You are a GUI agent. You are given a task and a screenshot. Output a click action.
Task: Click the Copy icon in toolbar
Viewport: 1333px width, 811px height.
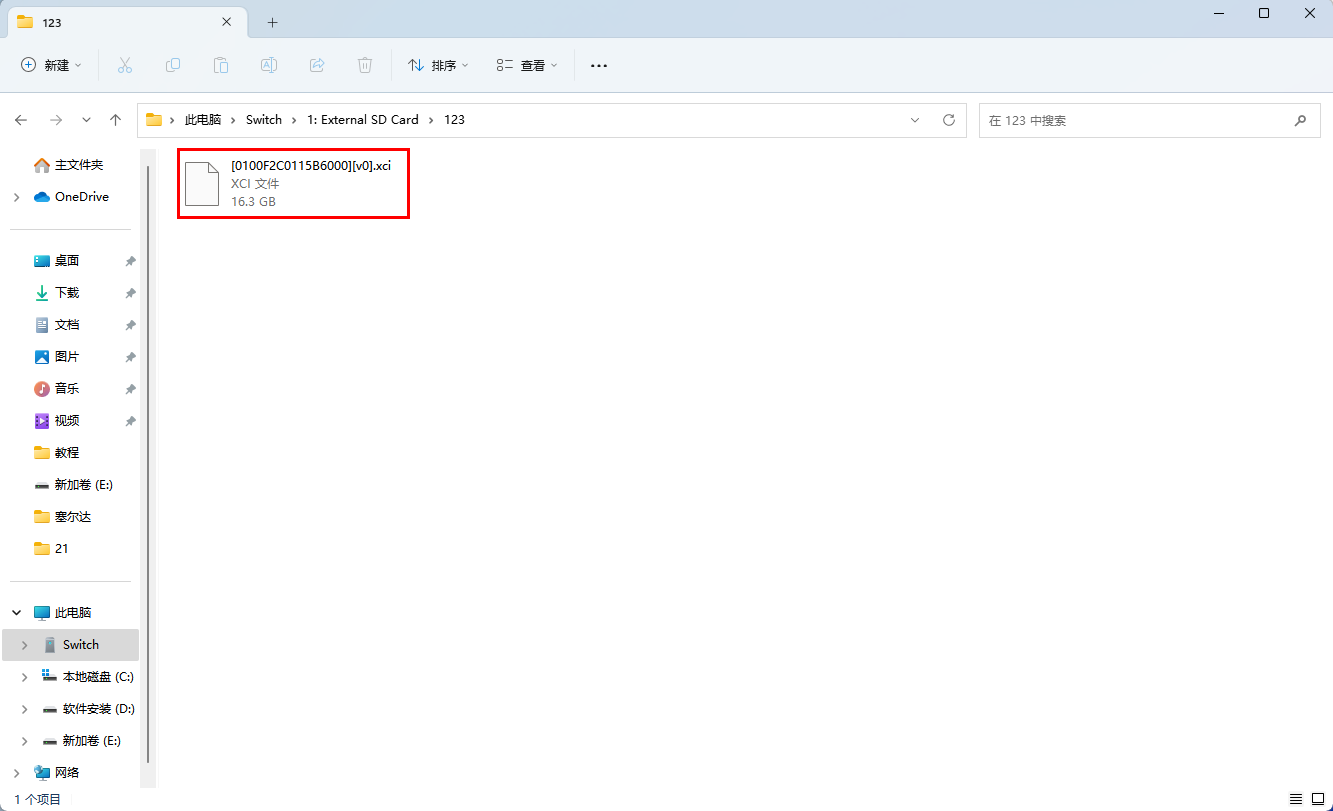[173, 65]
